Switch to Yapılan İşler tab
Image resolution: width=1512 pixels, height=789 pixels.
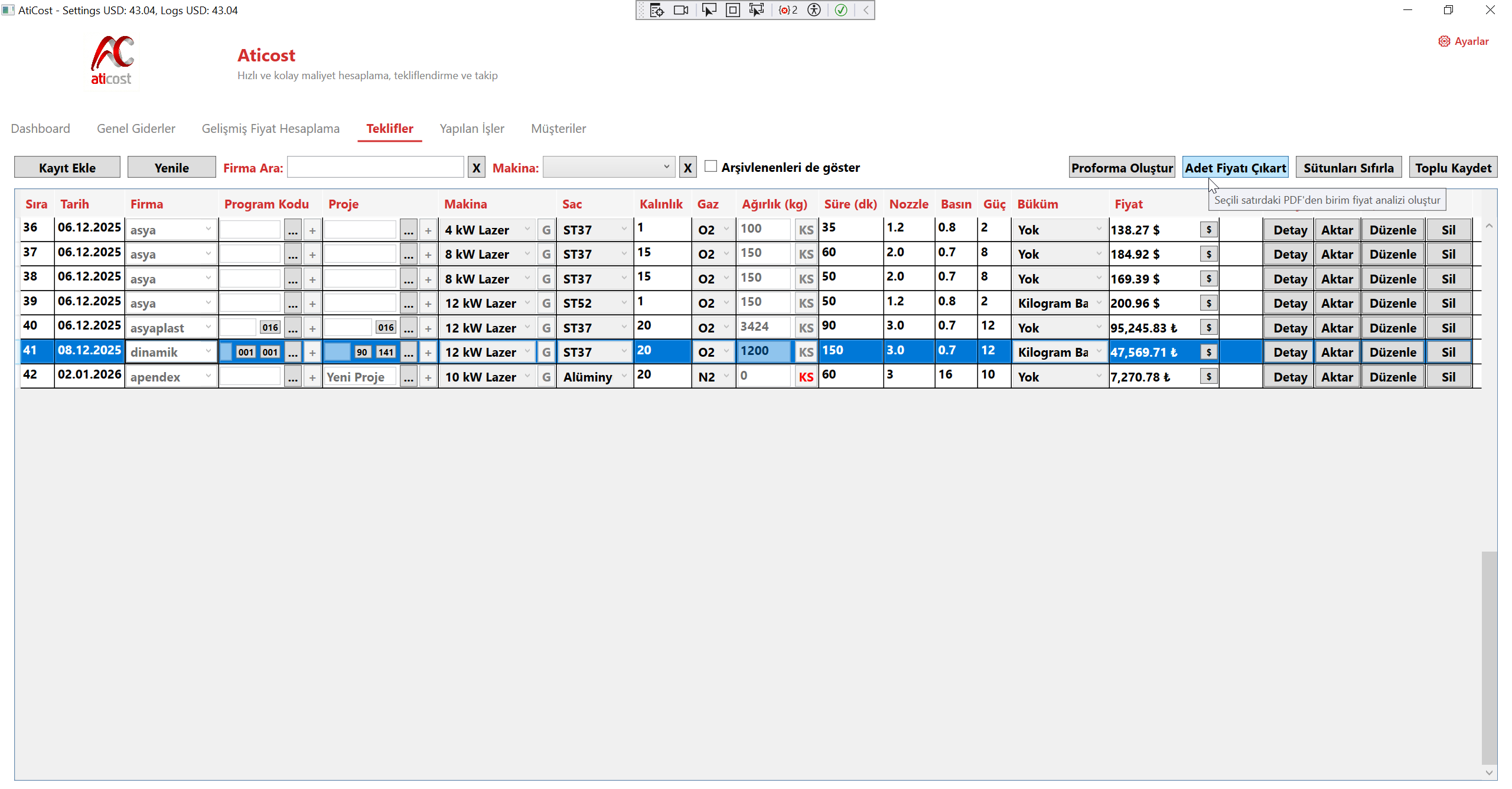[x=472, y=129]
